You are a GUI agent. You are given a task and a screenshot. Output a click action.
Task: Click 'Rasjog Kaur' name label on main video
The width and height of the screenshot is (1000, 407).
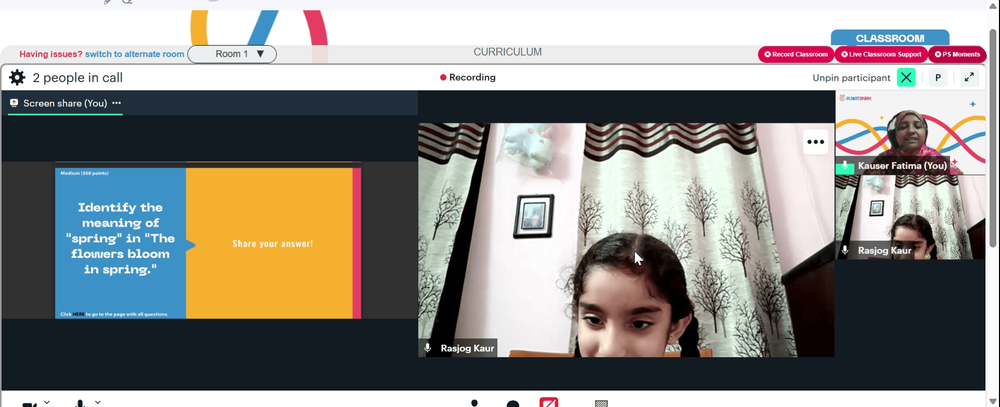click(x=467, y=348)
